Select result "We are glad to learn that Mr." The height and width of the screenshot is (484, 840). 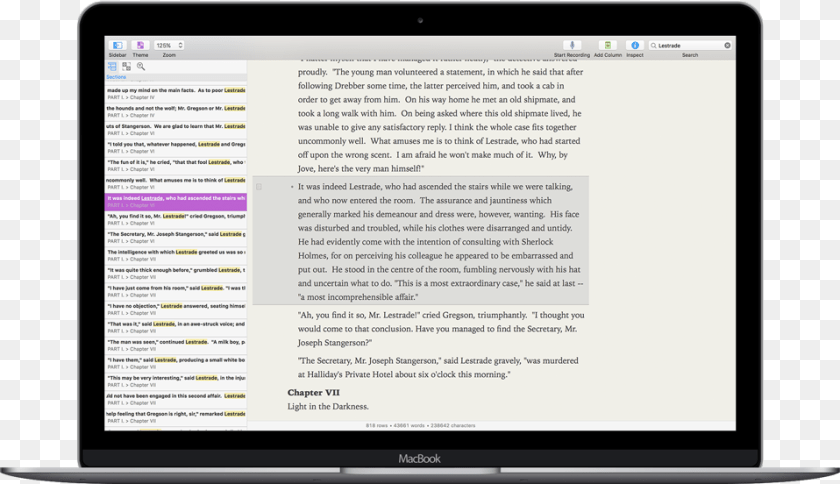176,130
